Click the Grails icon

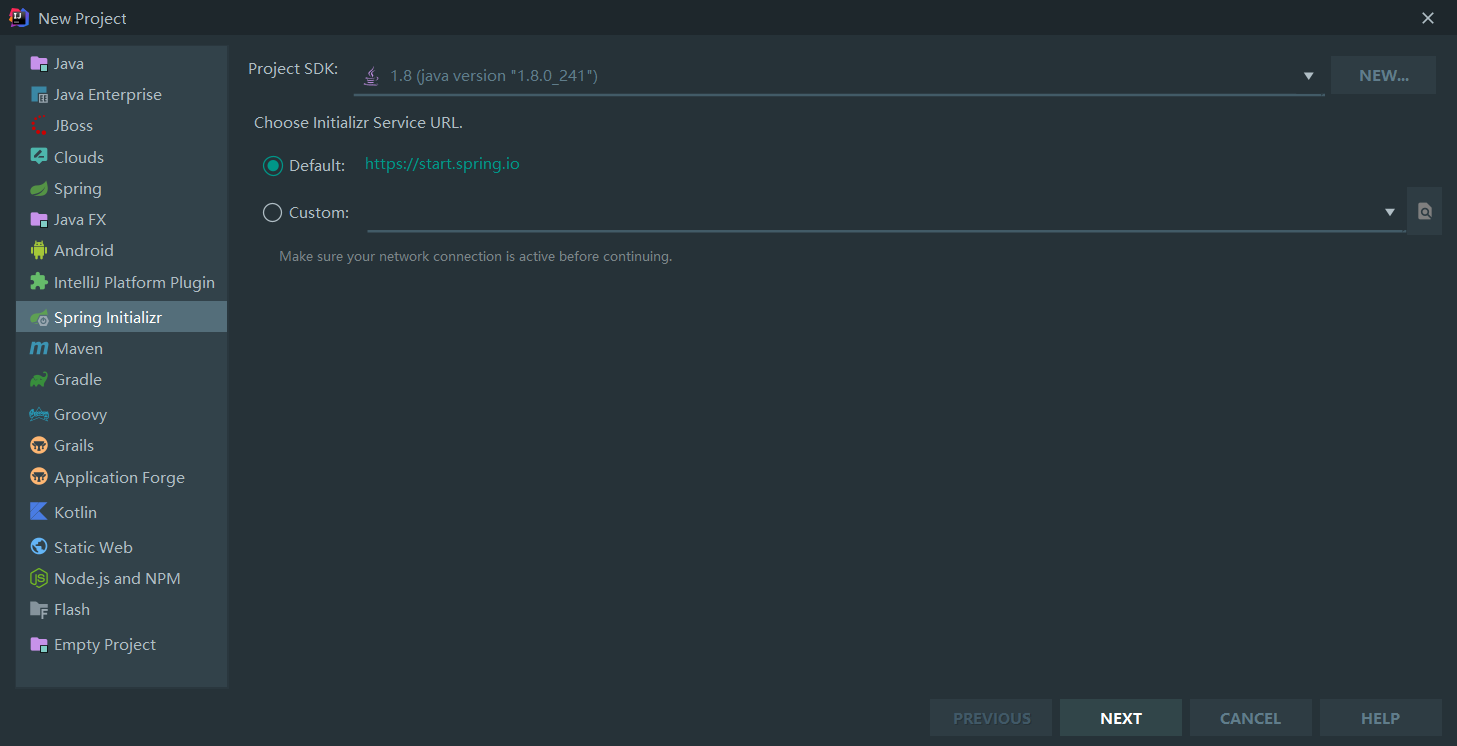39,446
